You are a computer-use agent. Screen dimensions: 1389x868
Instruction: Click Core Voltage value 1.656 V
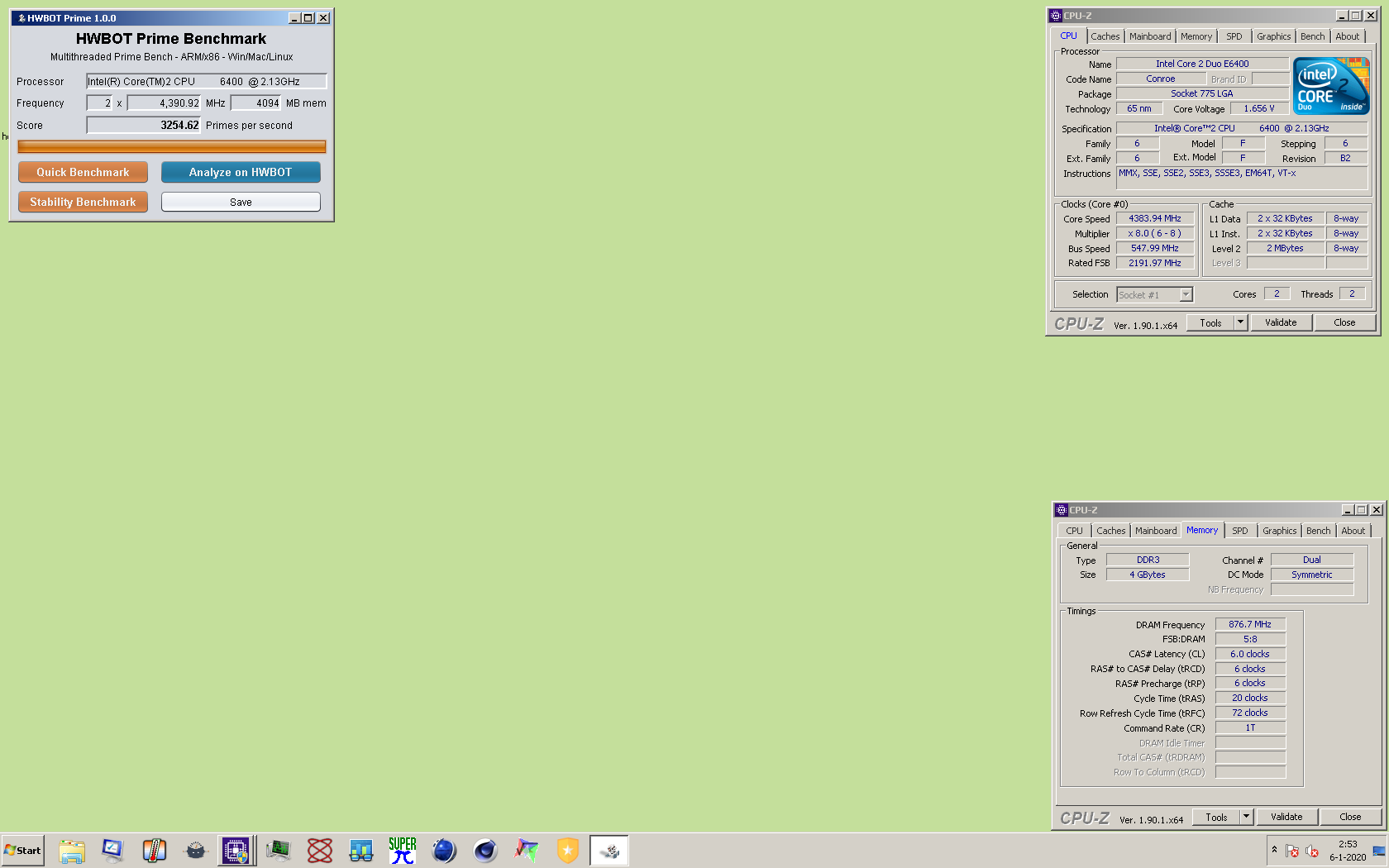click(x=1259, y=108)
